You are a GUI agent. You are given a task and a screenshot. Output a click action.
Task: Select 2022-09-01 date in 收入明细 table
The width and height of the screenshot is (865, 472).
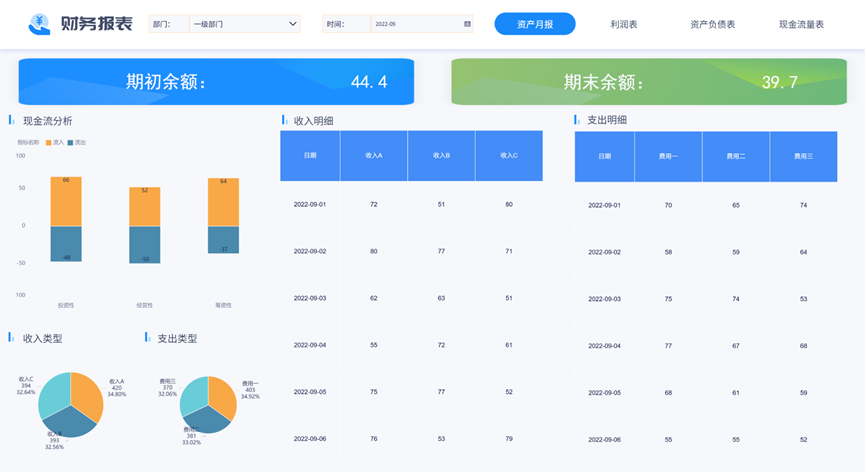pyautogui.click(x=310, y=205)
